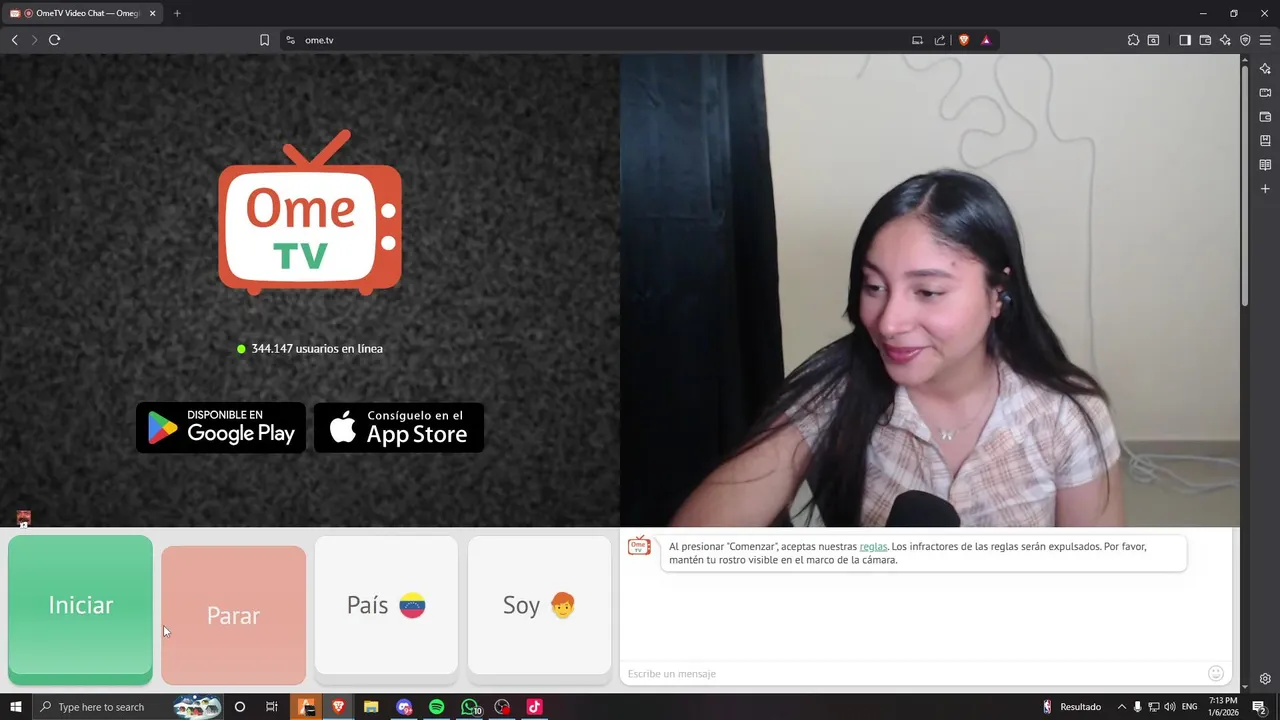Click the tab search toolbar icon

click(x=1153, y=40)
